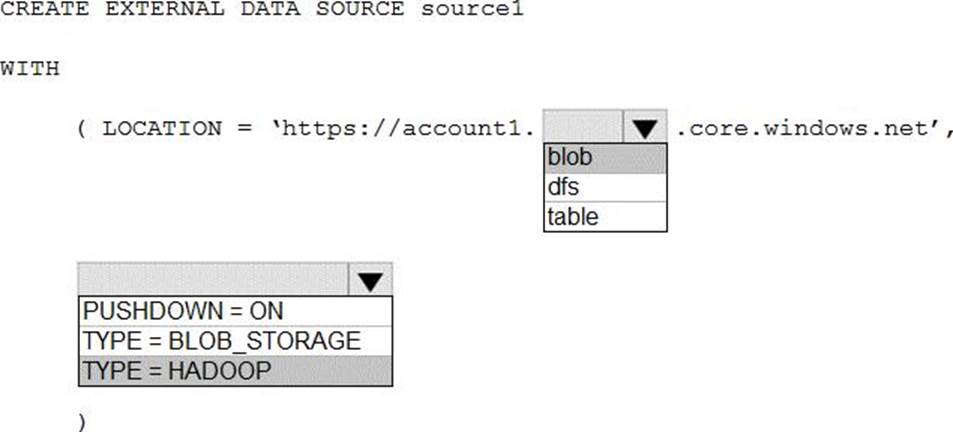
Task: Pick the table option
Action: click(x=604, y=216)
